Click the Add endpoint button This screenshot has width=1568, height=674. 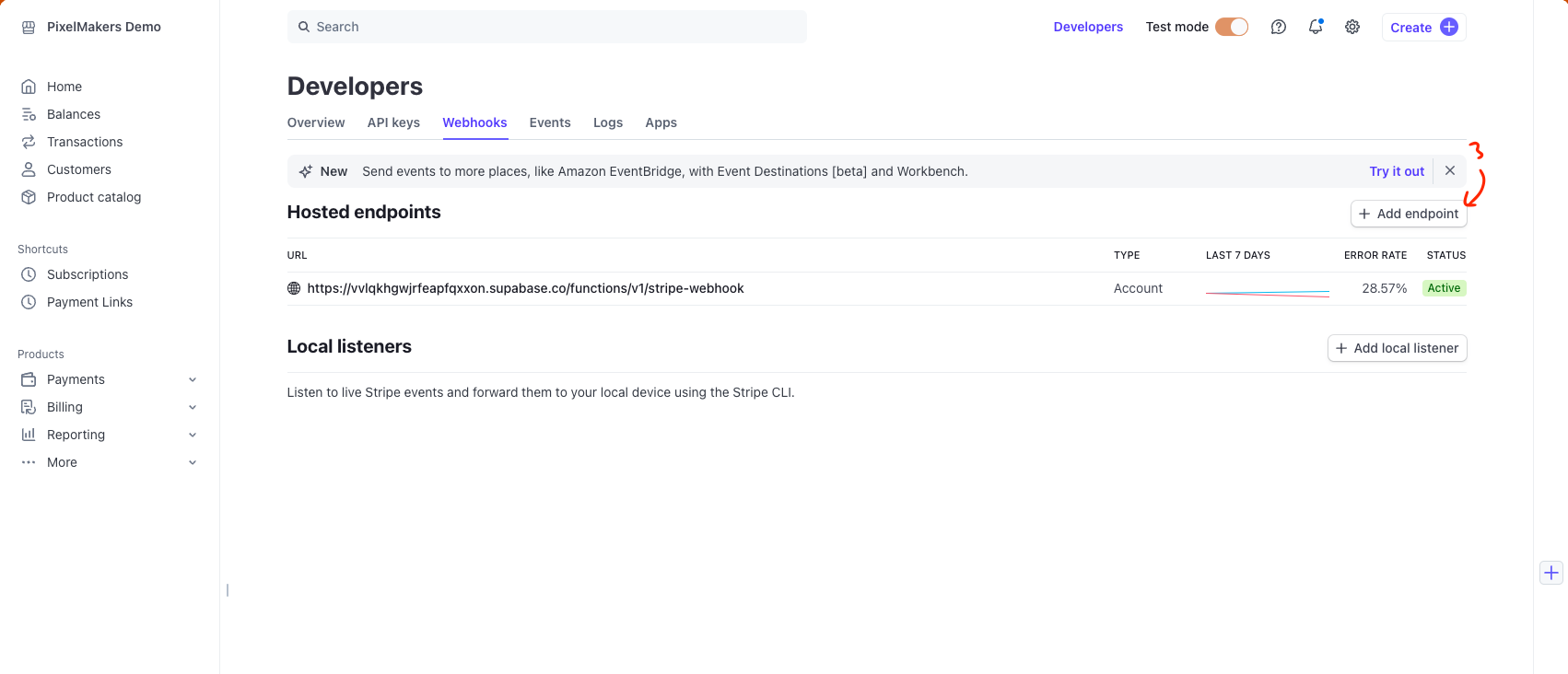coord(1409,214)
